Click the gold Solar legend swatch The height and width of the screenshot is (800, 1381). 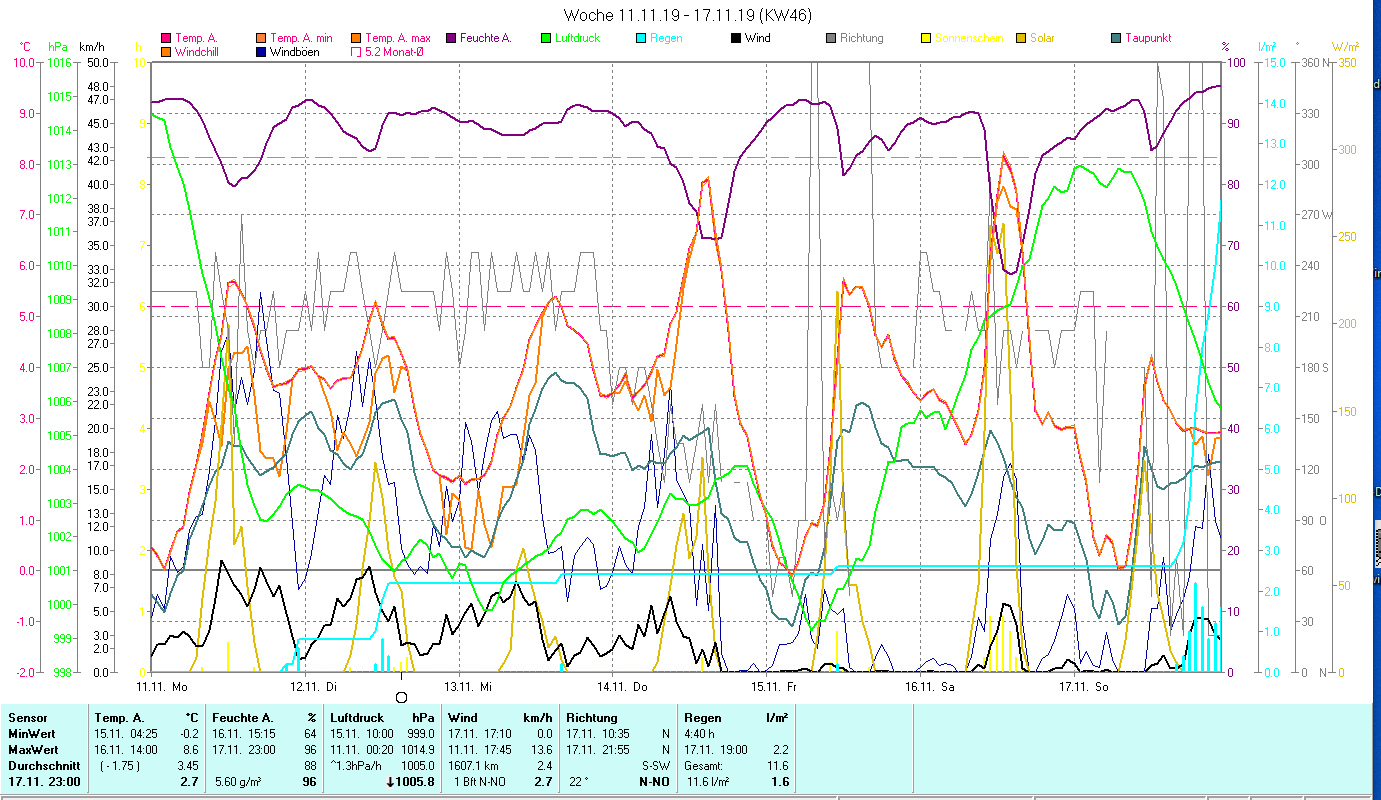(1021, 38)
